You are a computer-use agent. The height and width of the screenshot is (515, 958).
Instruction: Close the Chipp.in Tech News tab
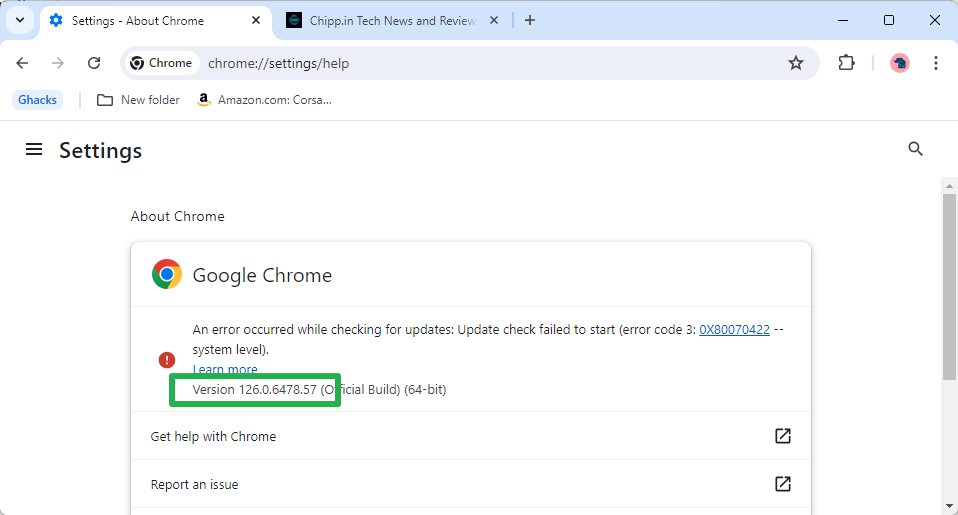[494, 20]
